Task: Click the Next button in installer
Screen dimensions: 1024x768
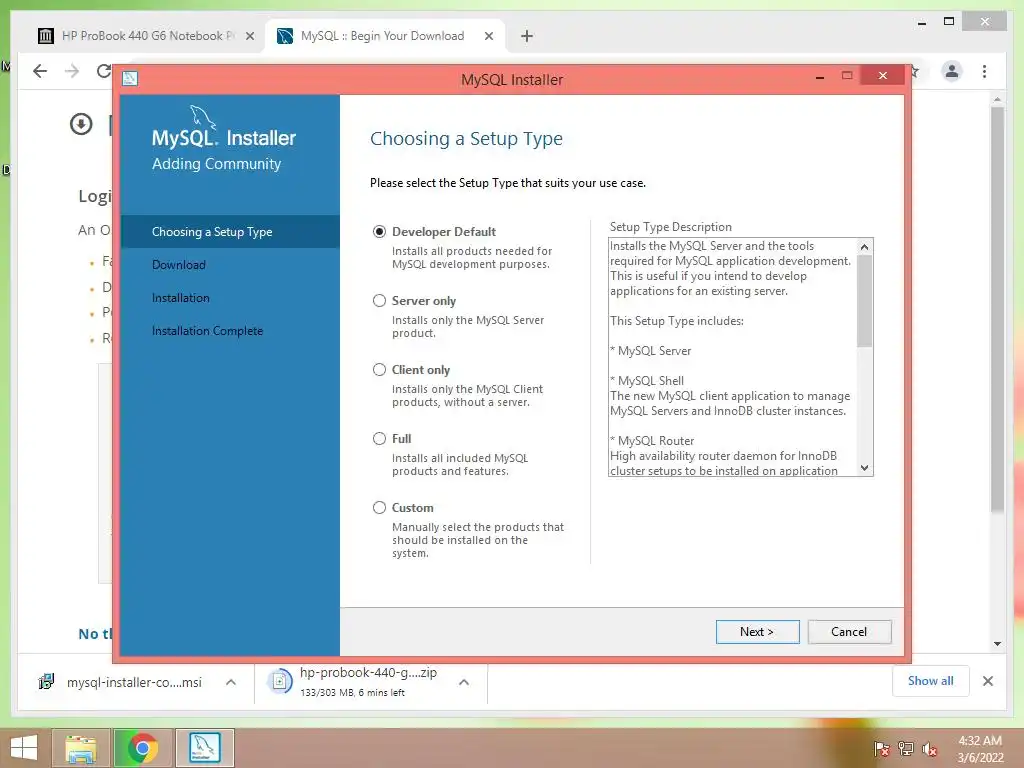Action: (758, 632)
